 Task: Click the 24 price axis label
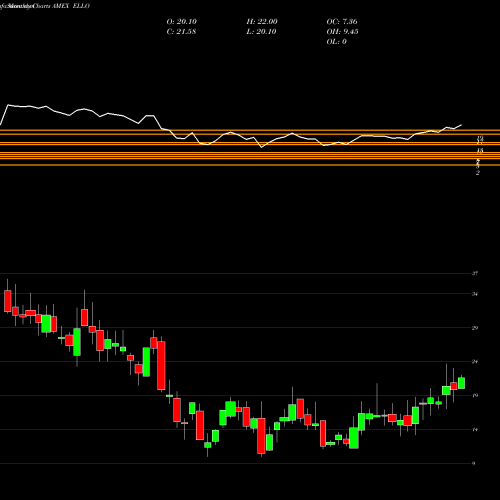coord(475,362)
